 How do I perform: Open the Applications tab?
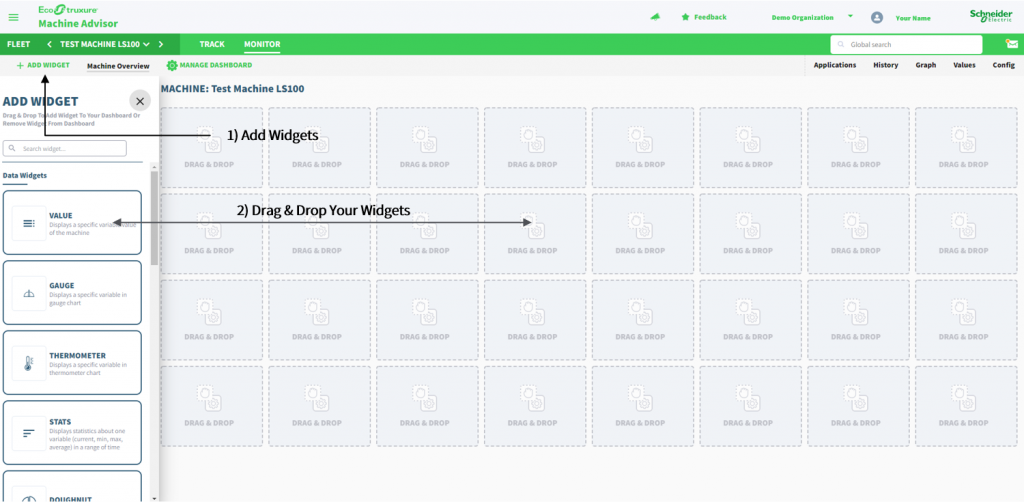pyautogui.click(x=835, y=65)
